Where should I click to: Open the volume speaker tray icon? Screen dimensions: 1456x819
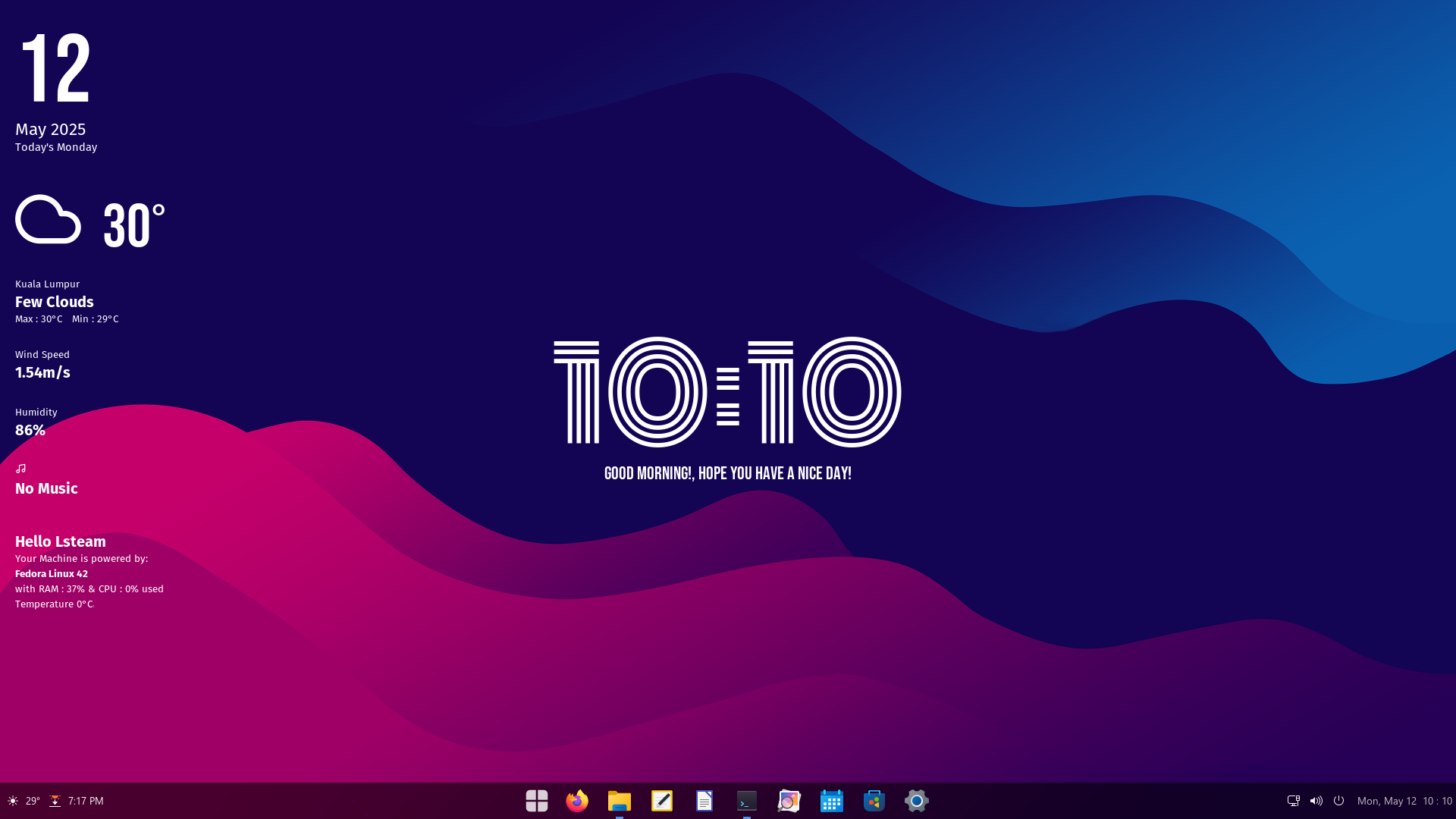tap(1316, 801)
